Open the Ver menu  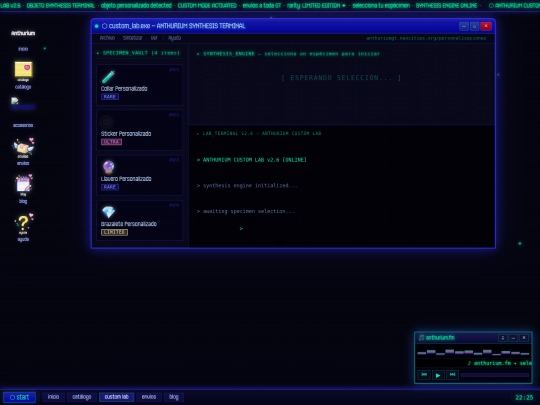[x=154, y=38]
